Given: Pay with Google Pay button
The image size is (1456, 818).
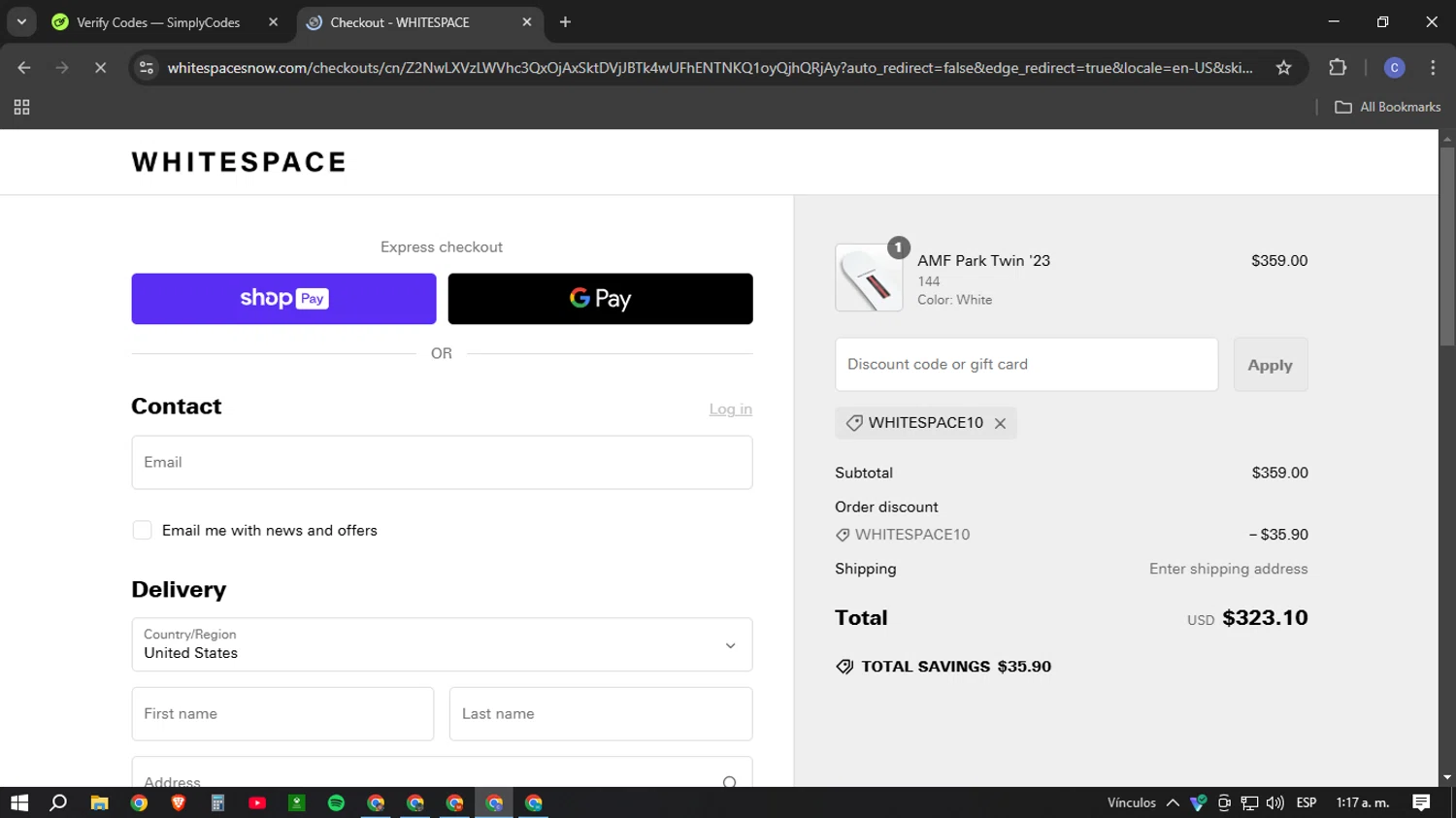Looking at the screenshot, I should coord(600,299).
